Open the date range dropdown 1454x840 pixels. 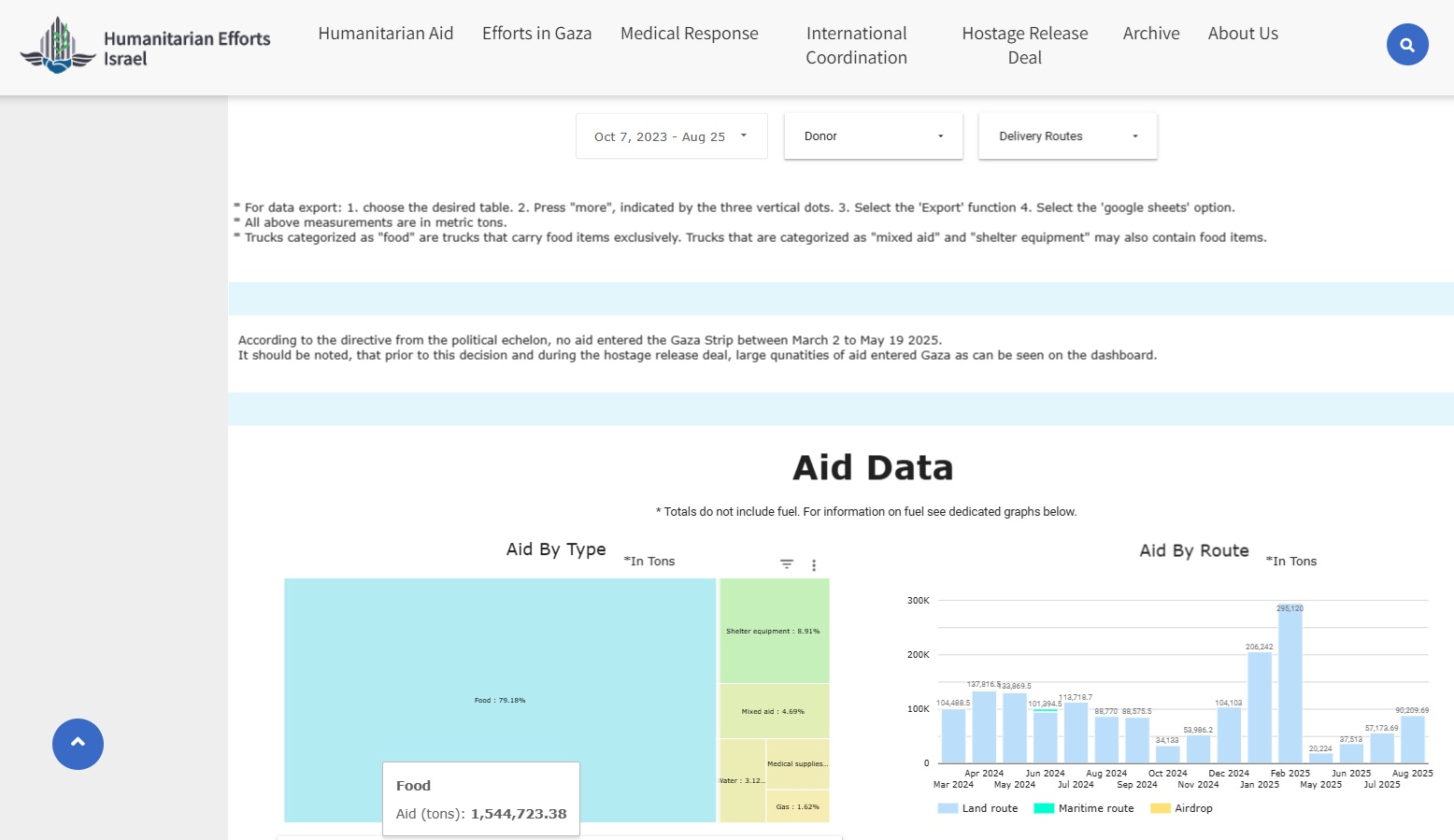point(671,136)
